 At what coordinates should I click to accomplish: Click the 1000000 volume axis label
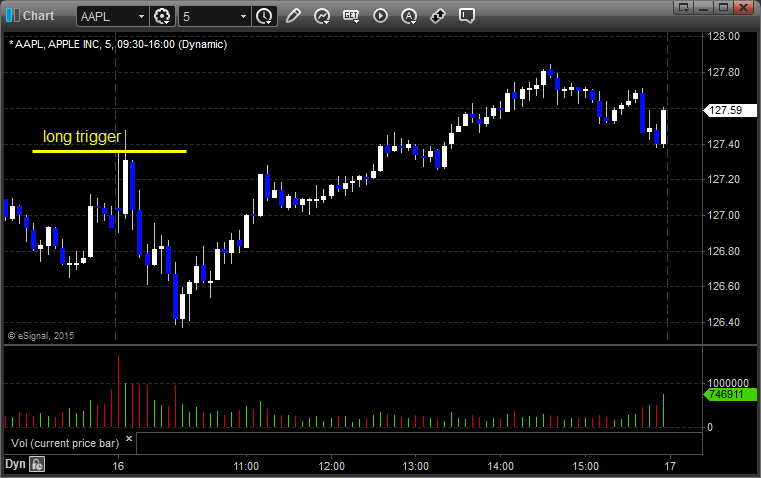click(x=728, y=383)
